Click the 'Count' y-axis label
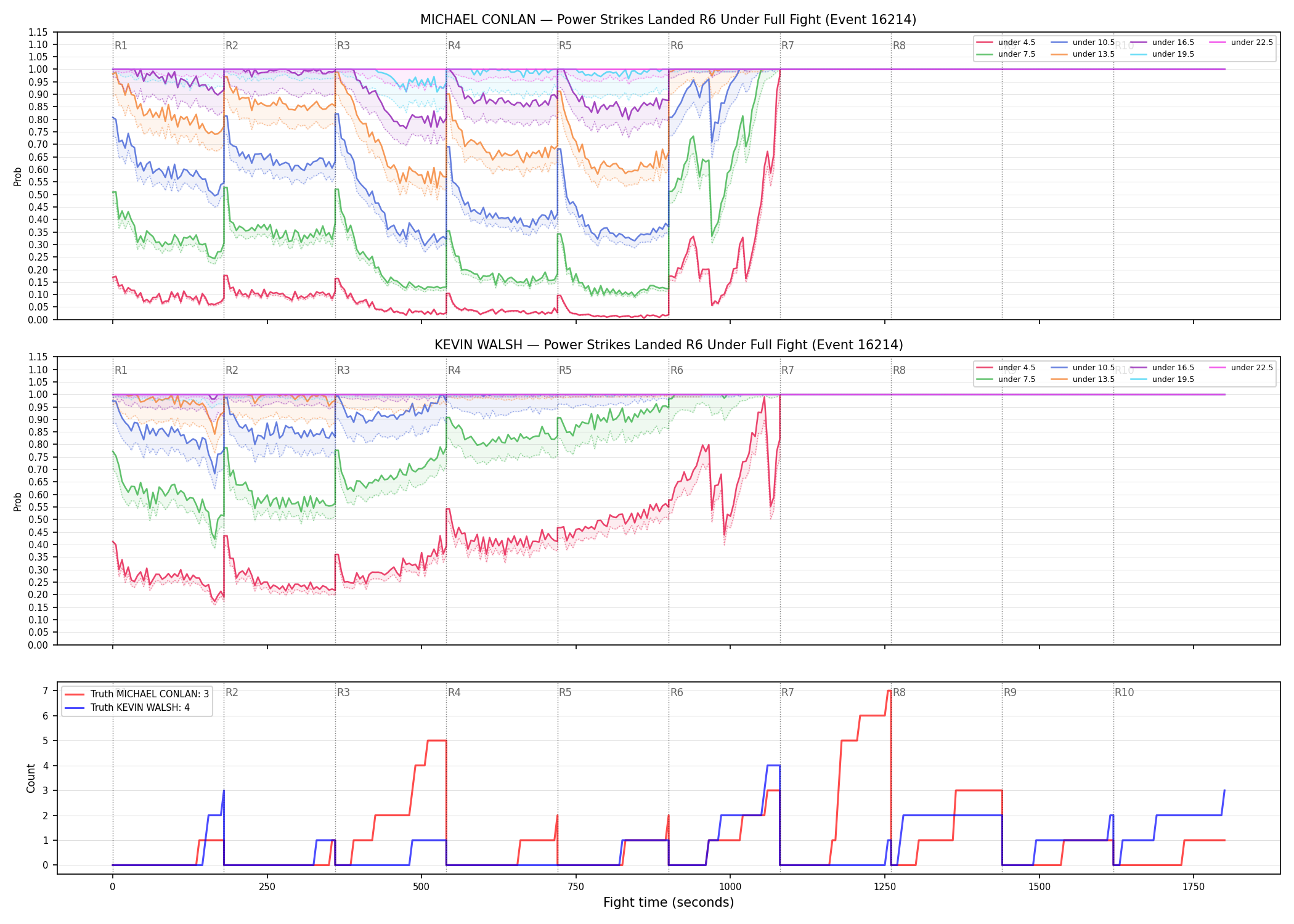Screen dimensions: 1294x924 click(31, 778)
